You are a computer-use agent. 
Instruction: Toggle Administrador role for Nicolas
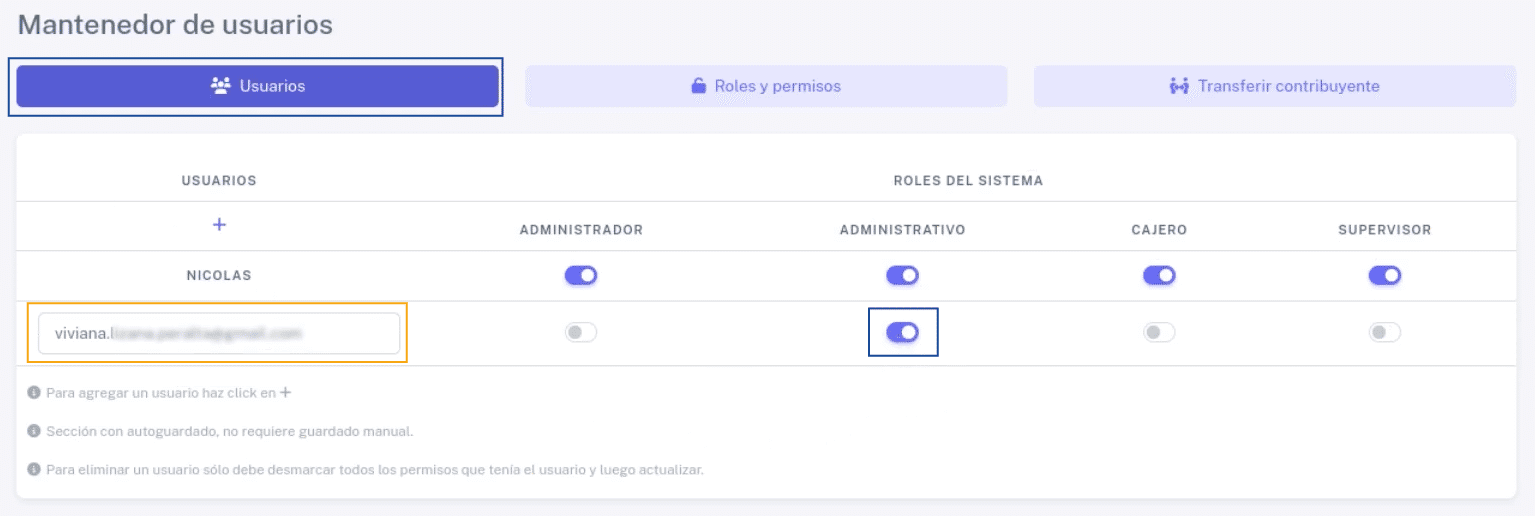(581, 275)
